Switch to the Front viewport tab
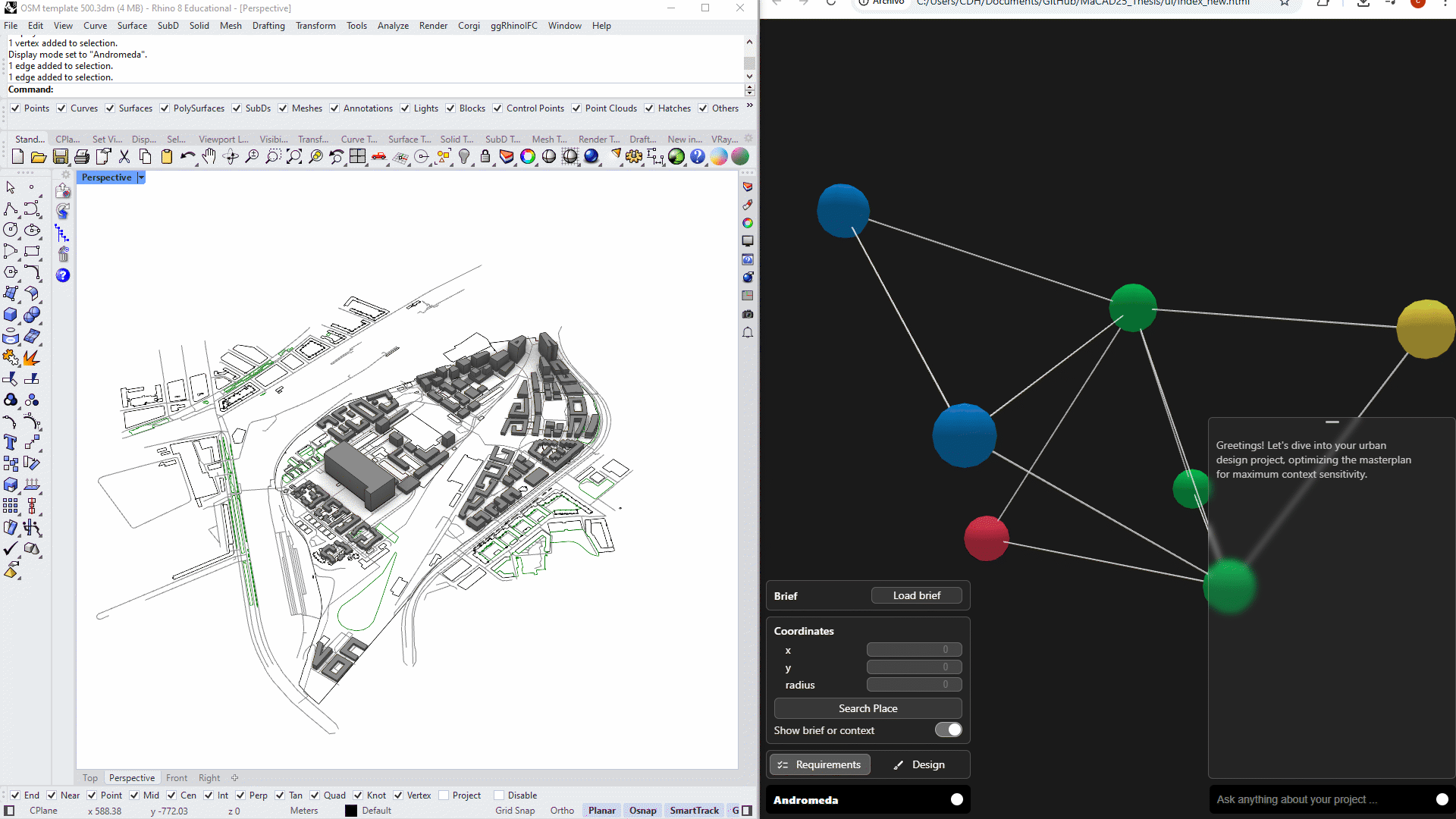This screenshot has height=819, width=1456. [177, 778]
